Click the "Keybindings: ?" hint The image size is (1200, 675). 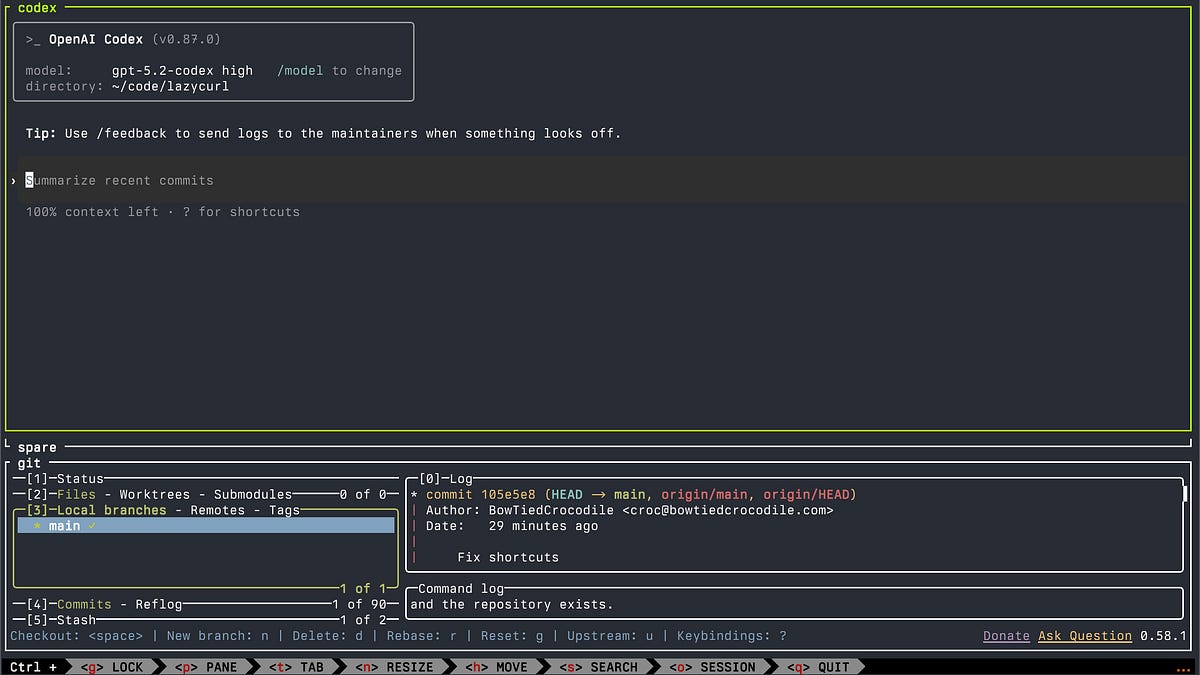pos(732,635)
